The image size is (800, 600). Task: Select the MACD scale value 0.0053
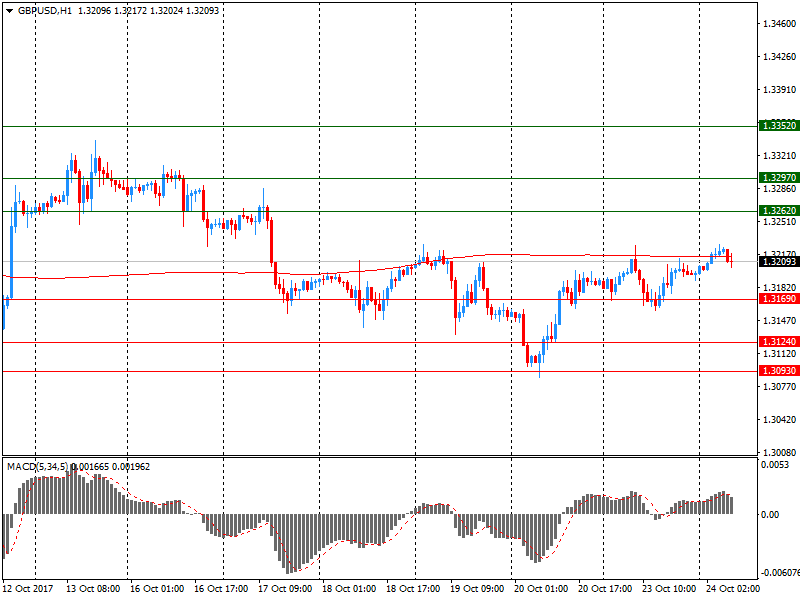[x=774, y=465]
